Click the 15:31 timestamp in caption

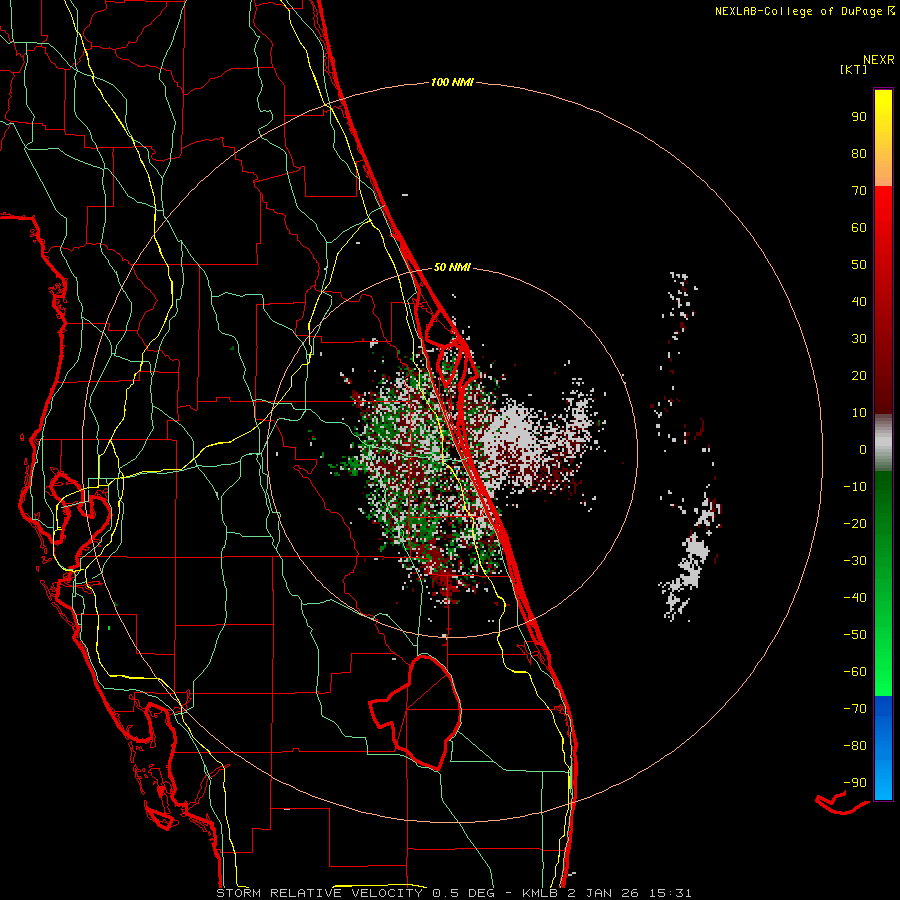click(x=670, y=893)
